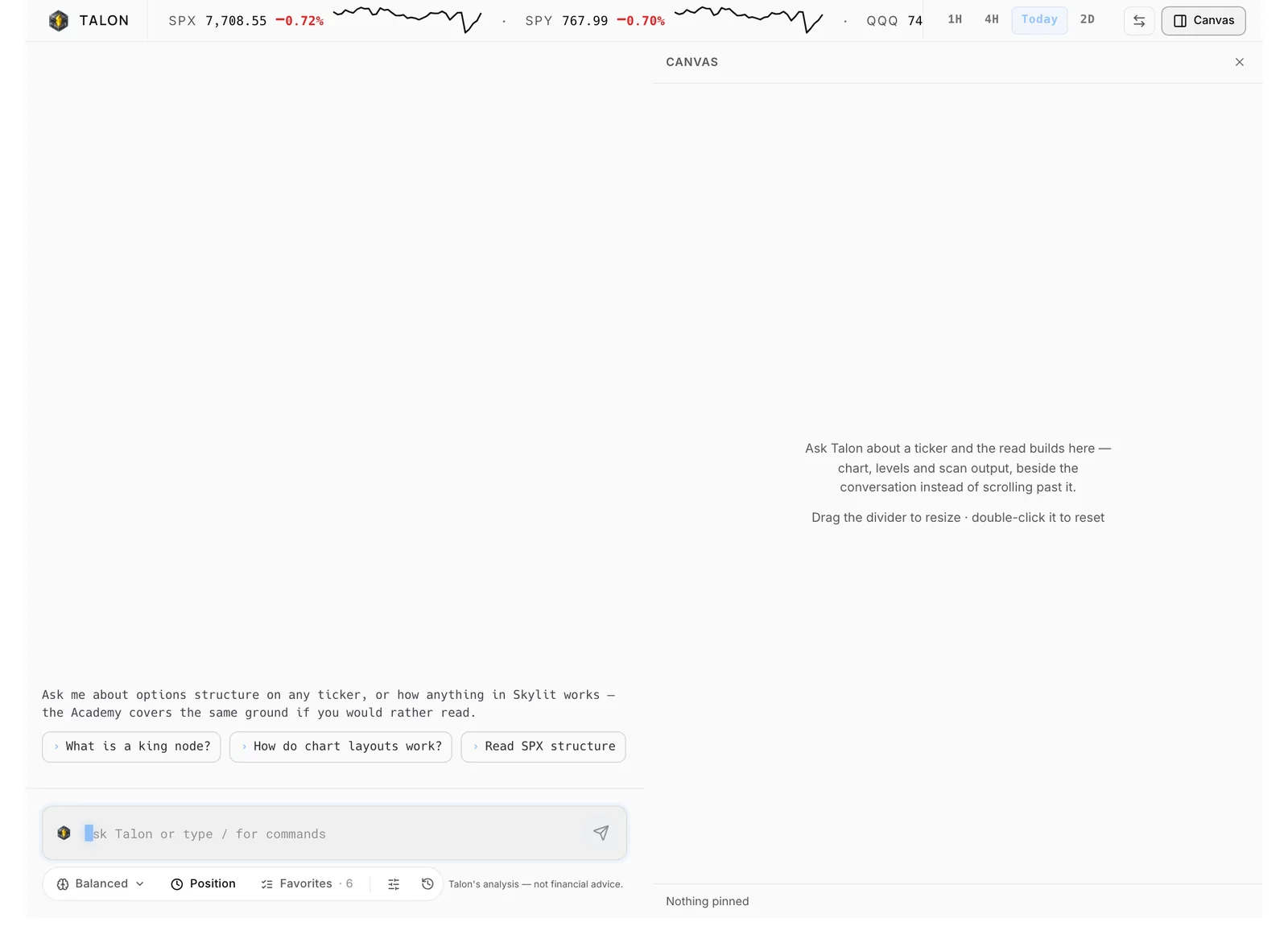The image size is (1288, 943).
Task: Click 'Talon's analysis — not financial advice' note
Action: [535, 884]
